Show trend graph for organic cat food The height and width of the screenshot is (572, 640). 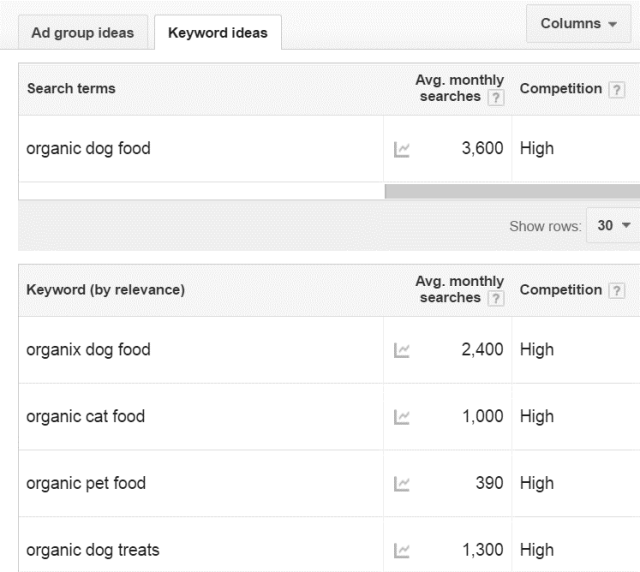pyautogui.click(x=402, y=417)
